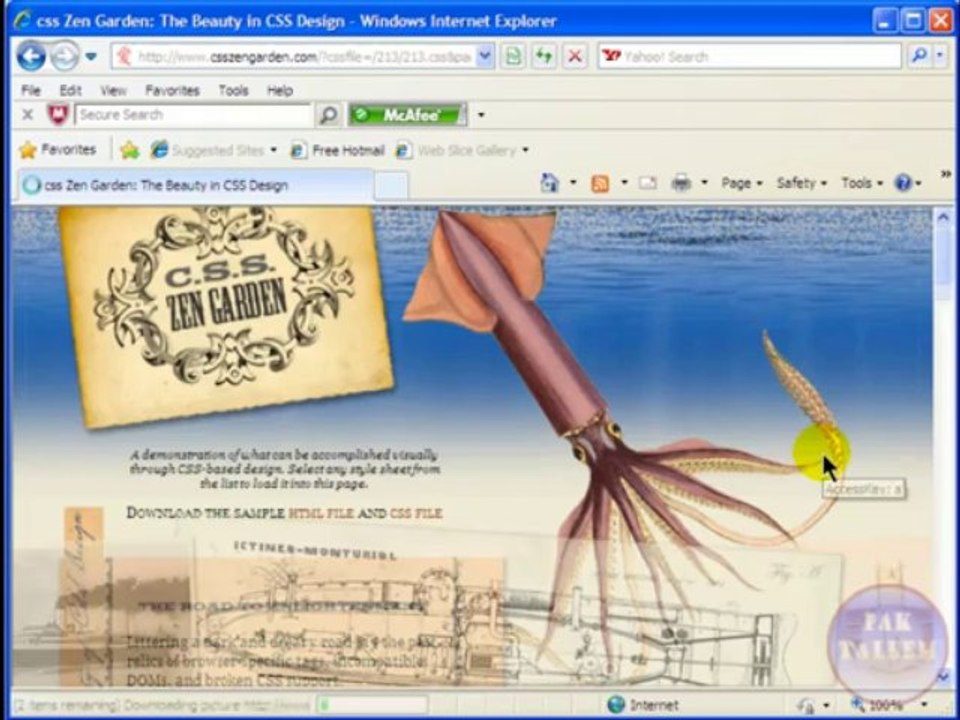Click the orange RSS Feeds icon

point(601,183)
